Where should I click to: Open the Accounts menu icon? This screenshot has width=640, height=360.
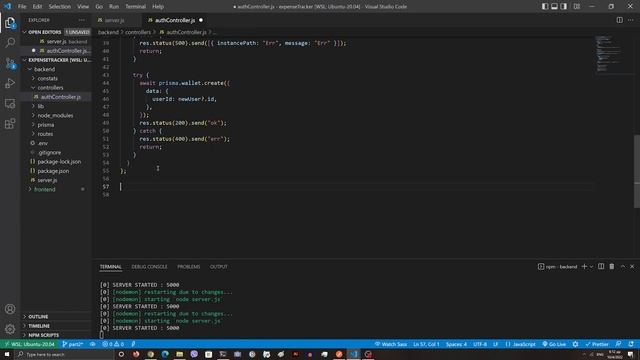pyautogui.click(x=10, y=309)
